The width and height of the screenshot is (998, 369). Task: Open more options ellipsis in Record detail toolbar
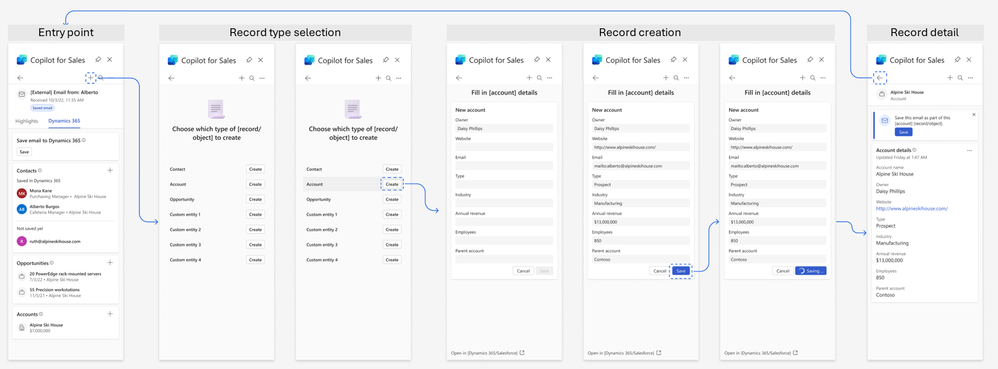click(970, 78)
